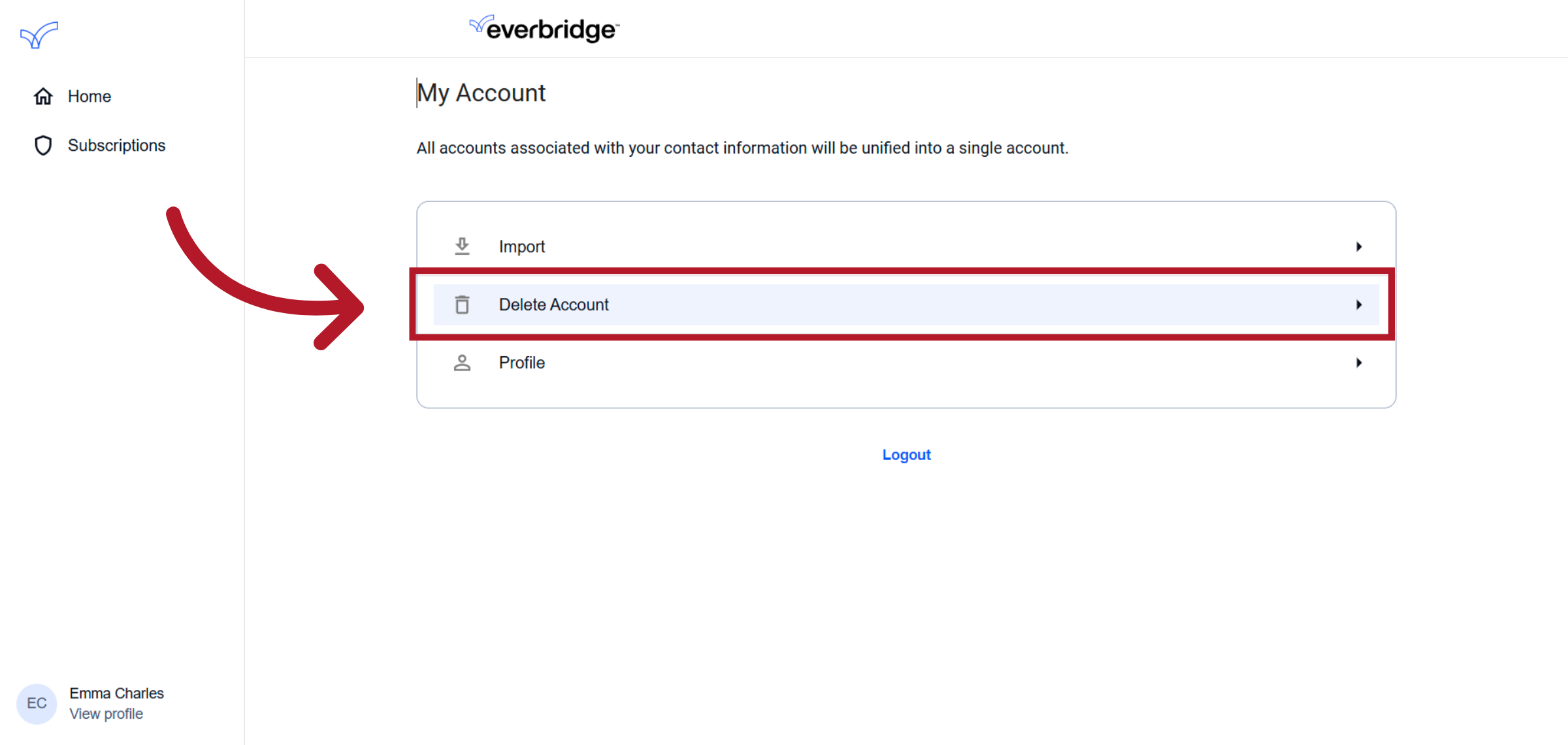Screen dimensions: 1568x745
Task: Click the My Account heading
Action: click(x=482, y=93)
